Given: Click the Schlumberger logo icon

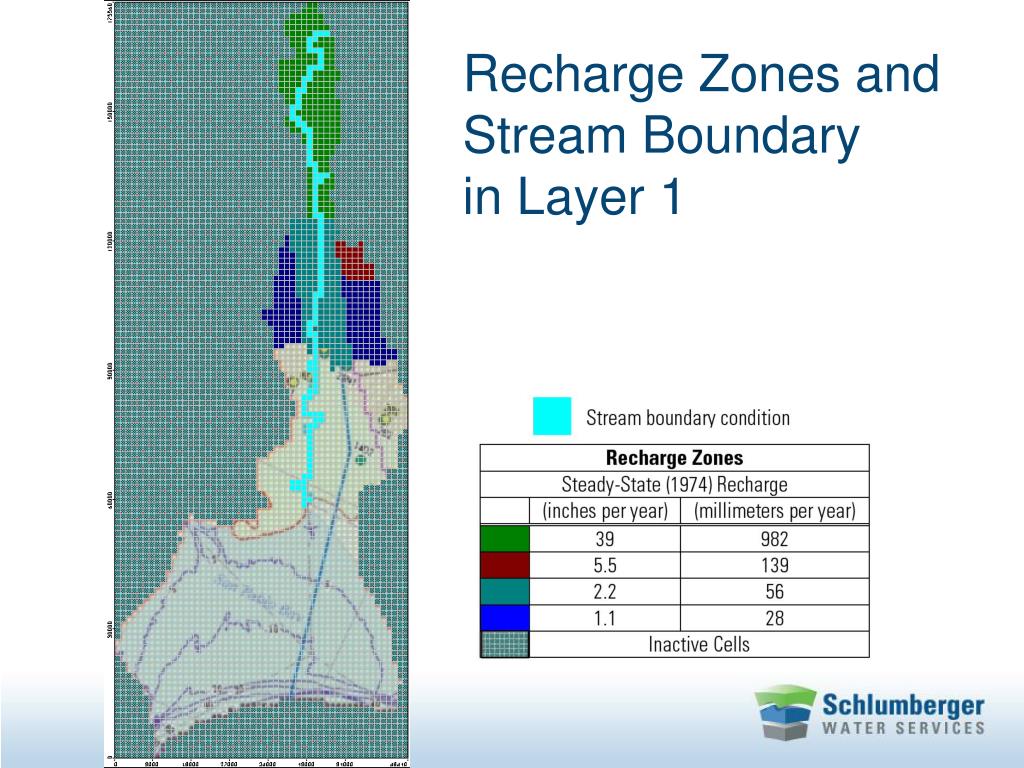Looking at the screenshot, I should (x=782, y=713).
